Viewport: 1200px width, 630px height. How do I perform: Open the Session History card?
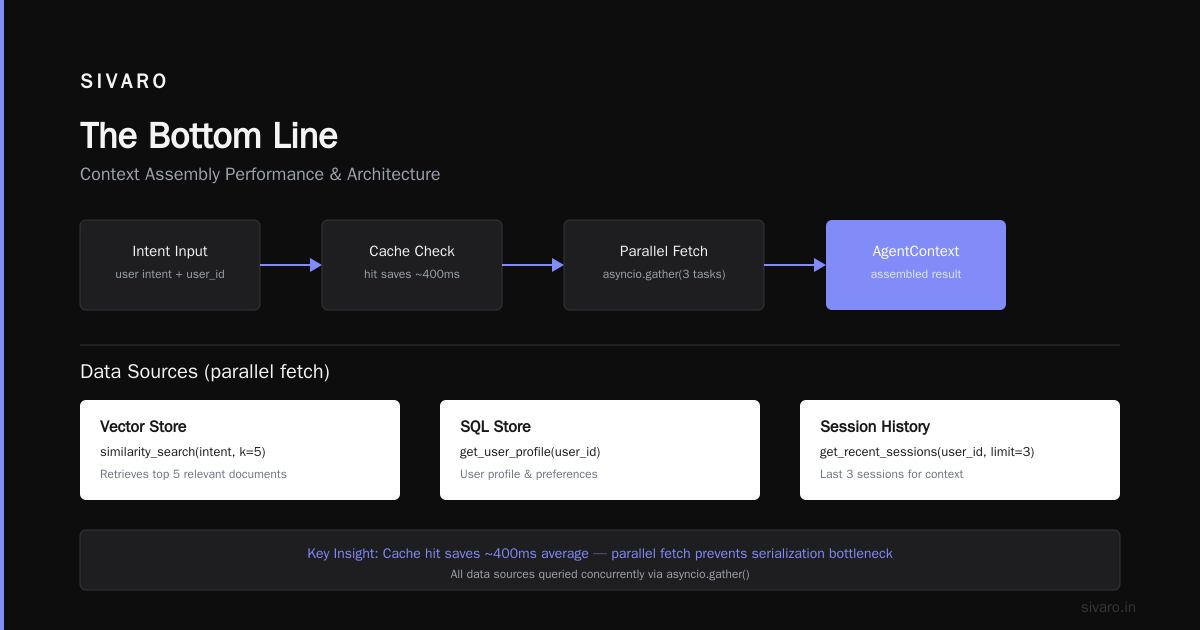click(x=960, y=450)
